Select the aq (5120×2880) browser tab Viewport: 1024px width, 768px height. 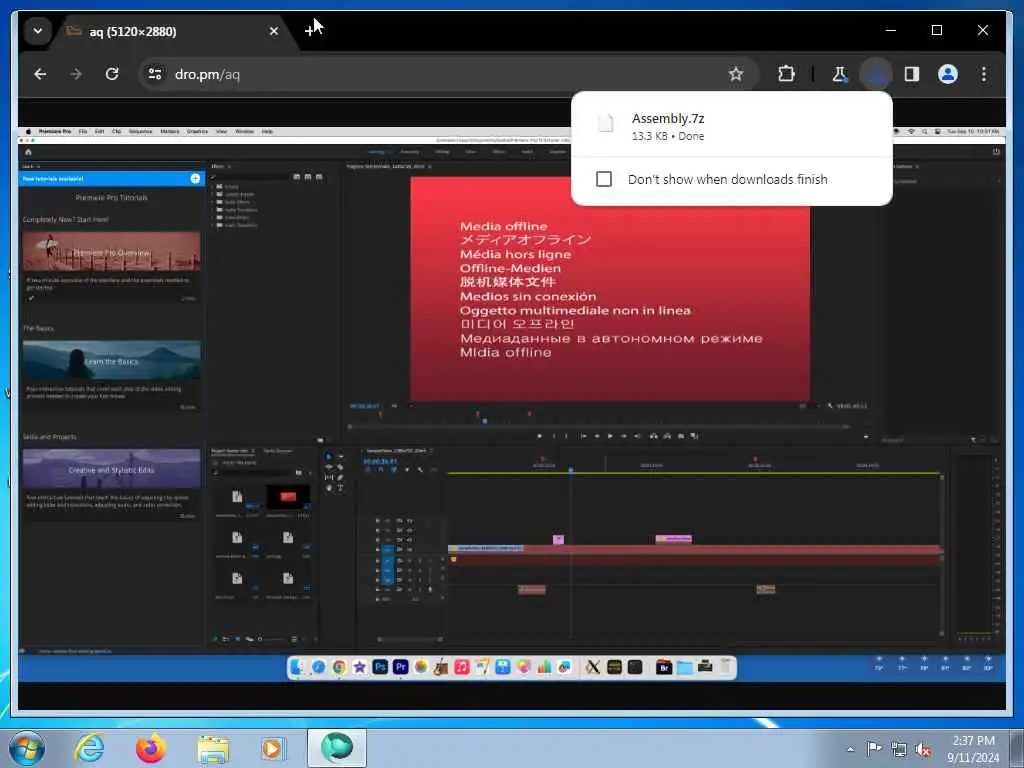170,31
